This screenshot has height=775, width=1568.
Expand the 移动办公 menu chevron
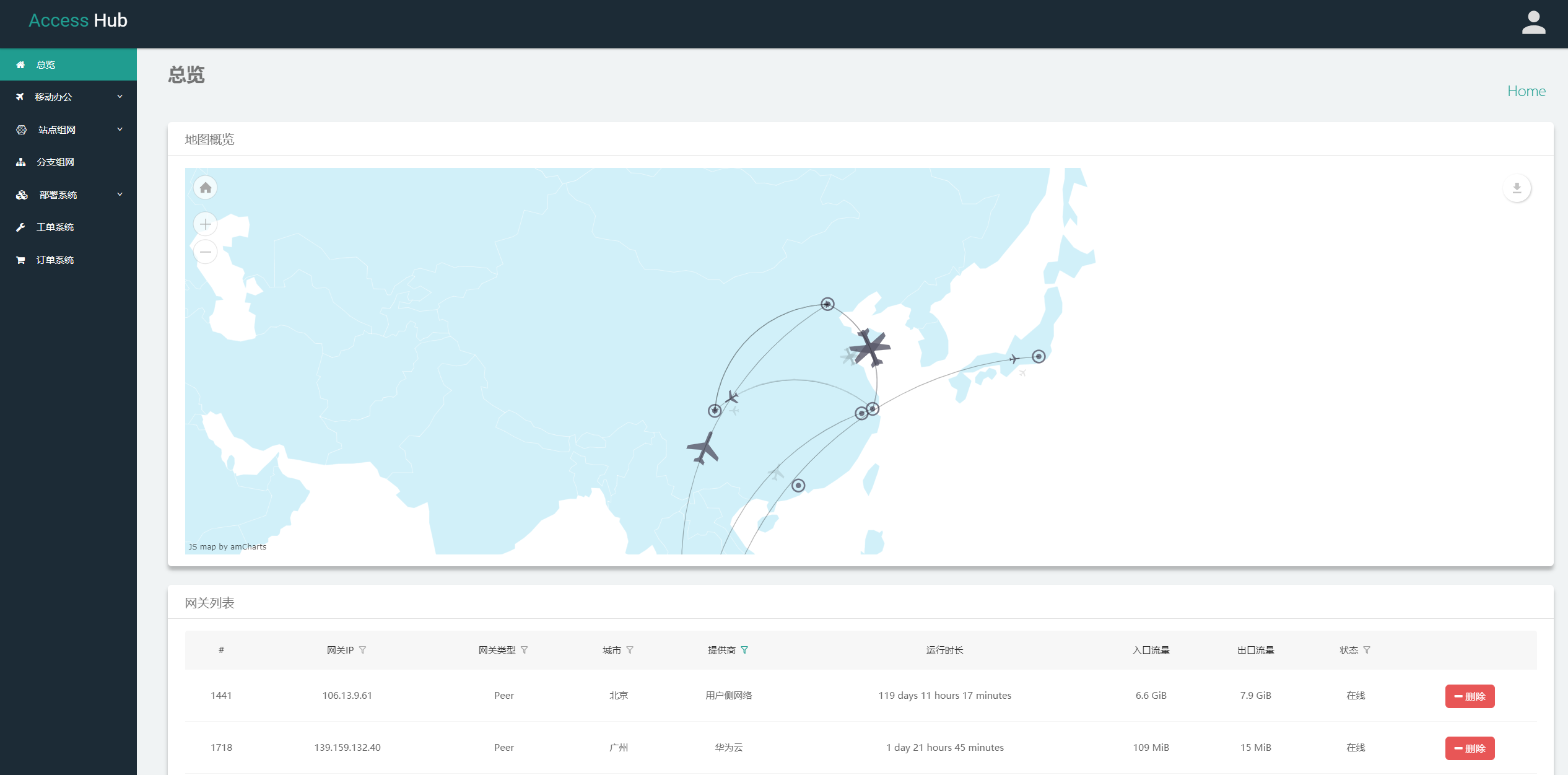click(120, 97)
